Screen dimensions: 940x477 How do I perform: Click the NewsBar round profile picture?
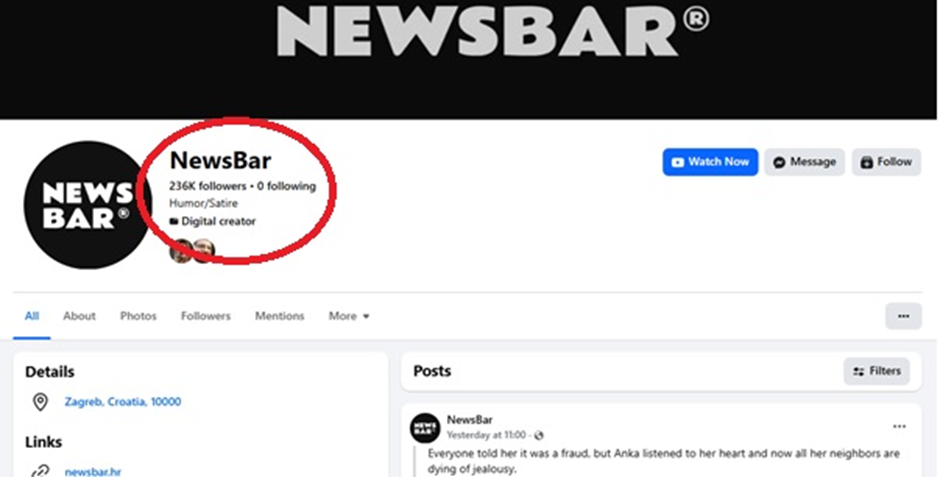[x=87, y=204]
